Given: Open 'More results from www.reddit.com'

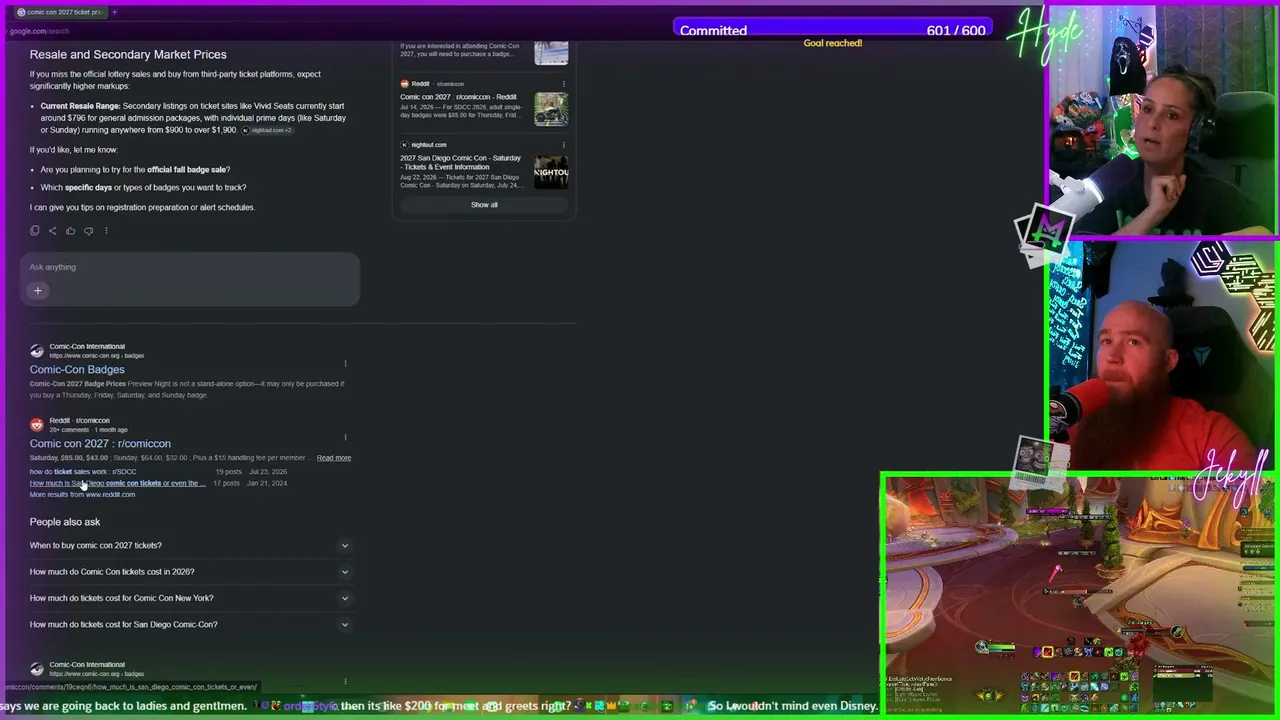Looking at the screenshot, I should click(82, 495).
